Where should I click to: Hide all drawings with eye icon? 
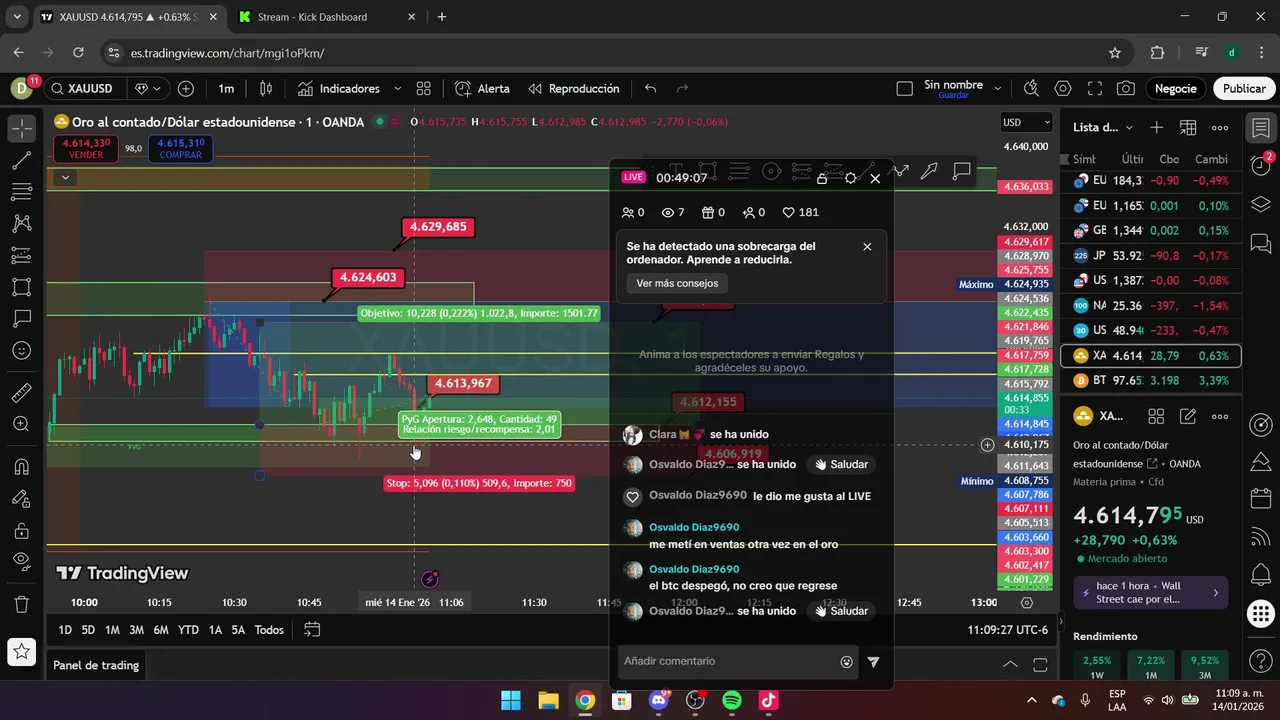click(21, 561)
